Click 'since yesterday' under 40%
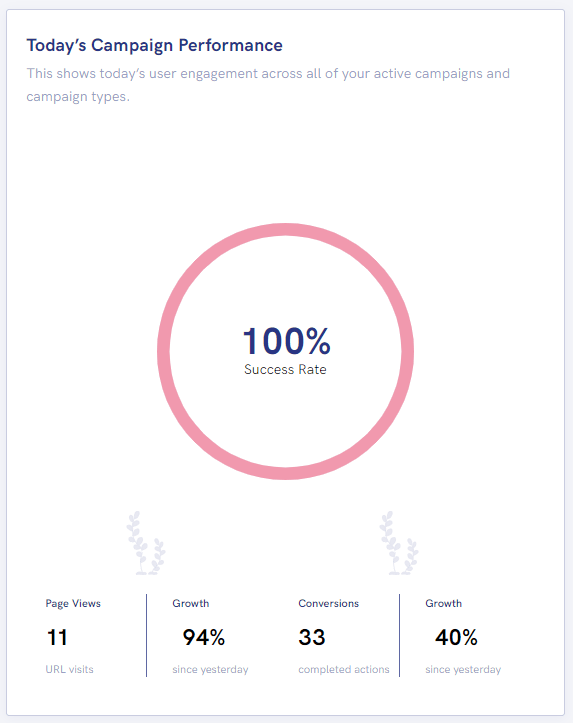The image size is (573, 723). (x=463, y=670)
